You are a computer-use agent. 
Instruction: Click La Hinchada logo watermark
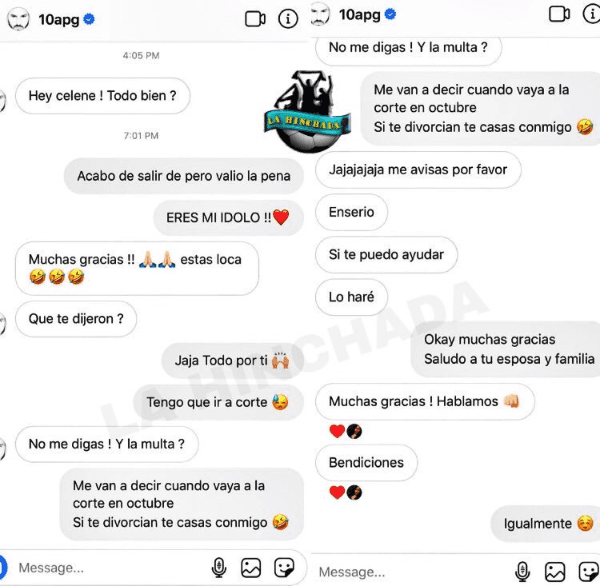coord(307,111)
